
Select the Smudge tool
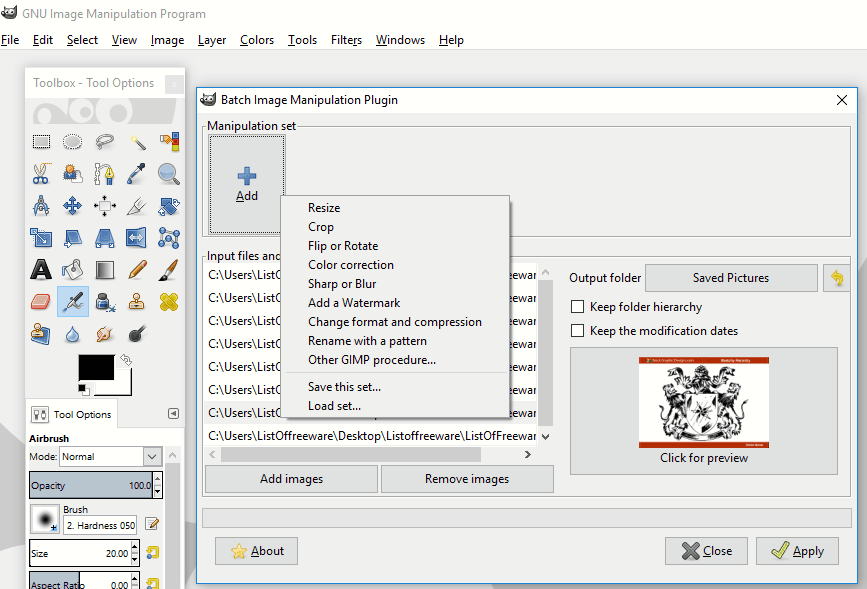(x=105, y=334)
